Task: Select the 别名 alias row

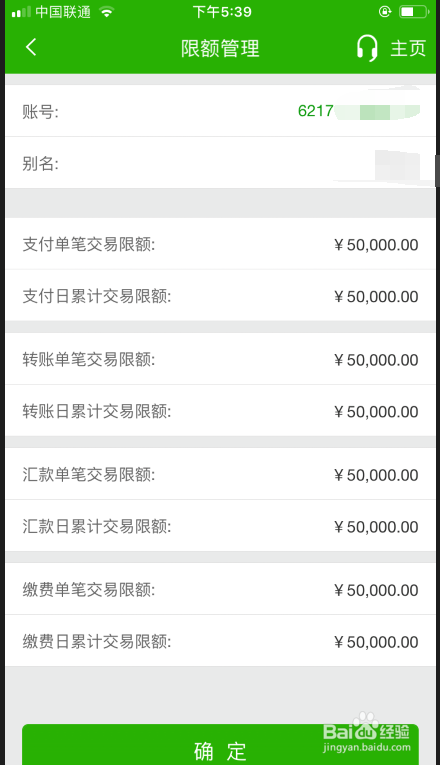Action: [220, 162]
